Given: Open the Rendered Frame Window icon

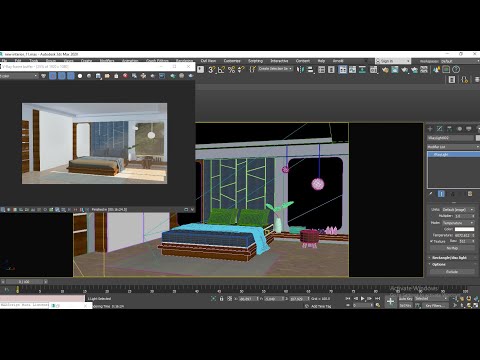Looking at the screenshot, I should pyautogui.click(x=395, y=69).
